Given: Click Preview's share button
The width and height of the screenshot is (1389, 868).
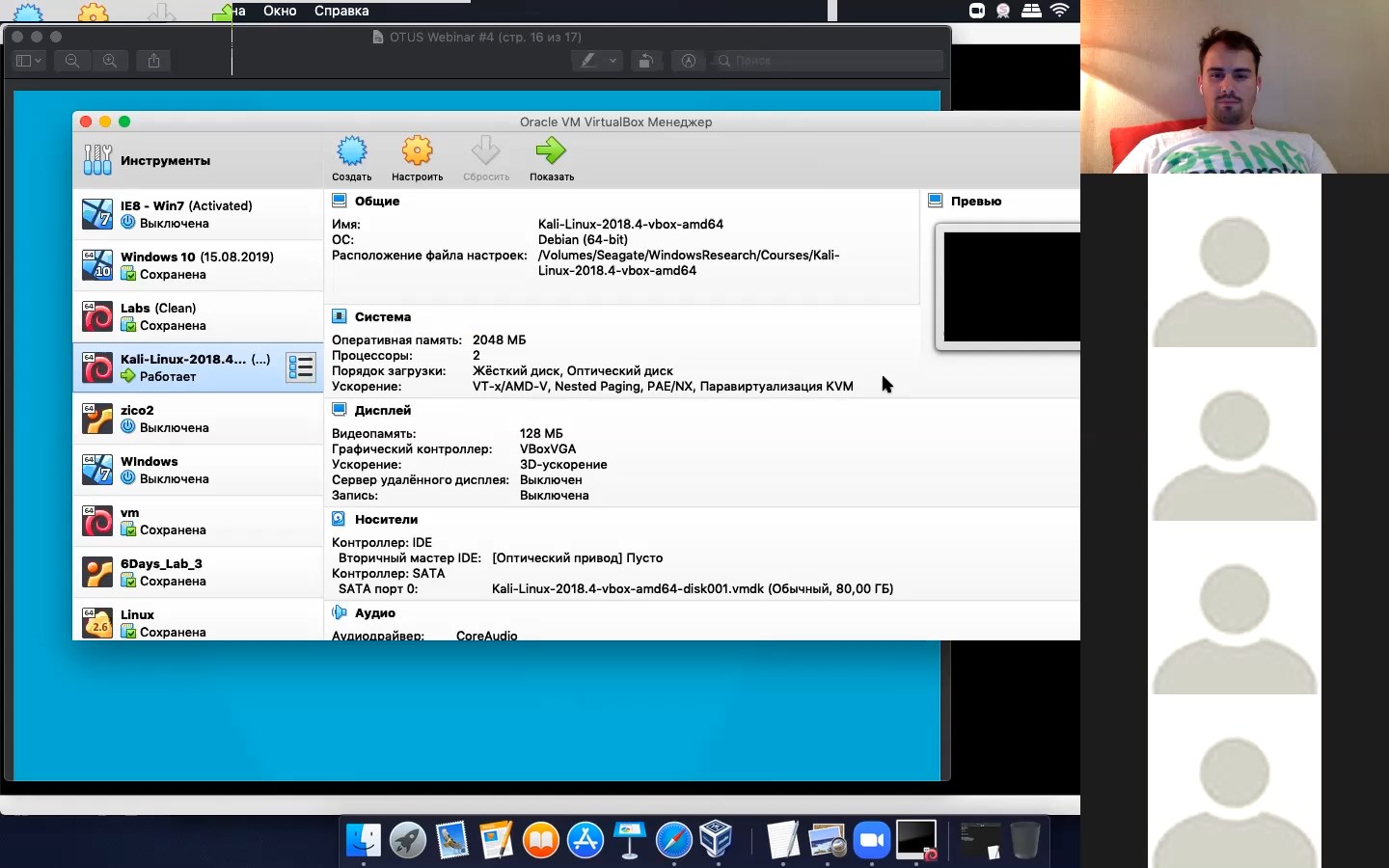Looking at the screenshot, I should [x=154, y=61].
